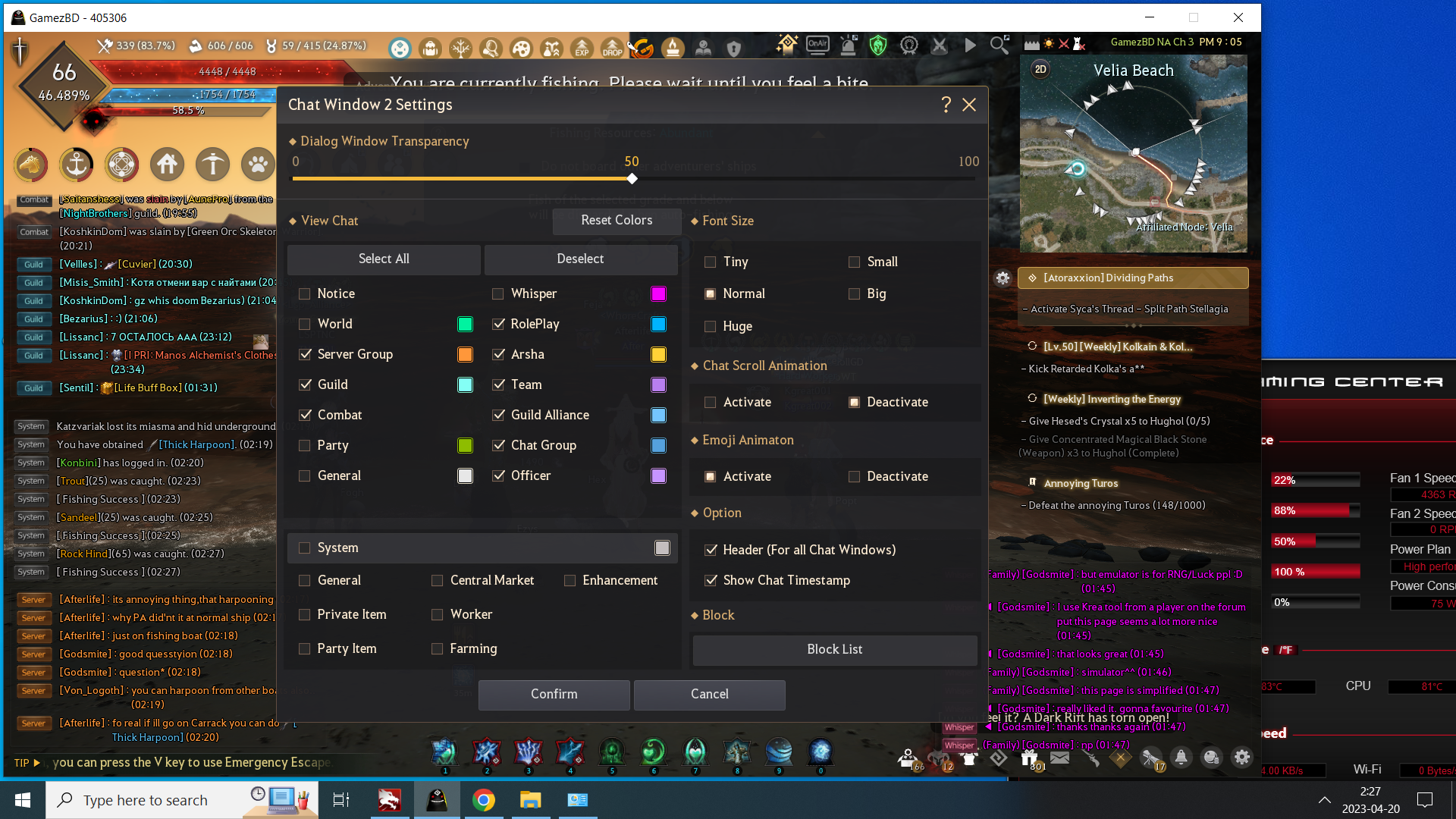
Task: Click the Confirm button
Action: tap(554, 695)
